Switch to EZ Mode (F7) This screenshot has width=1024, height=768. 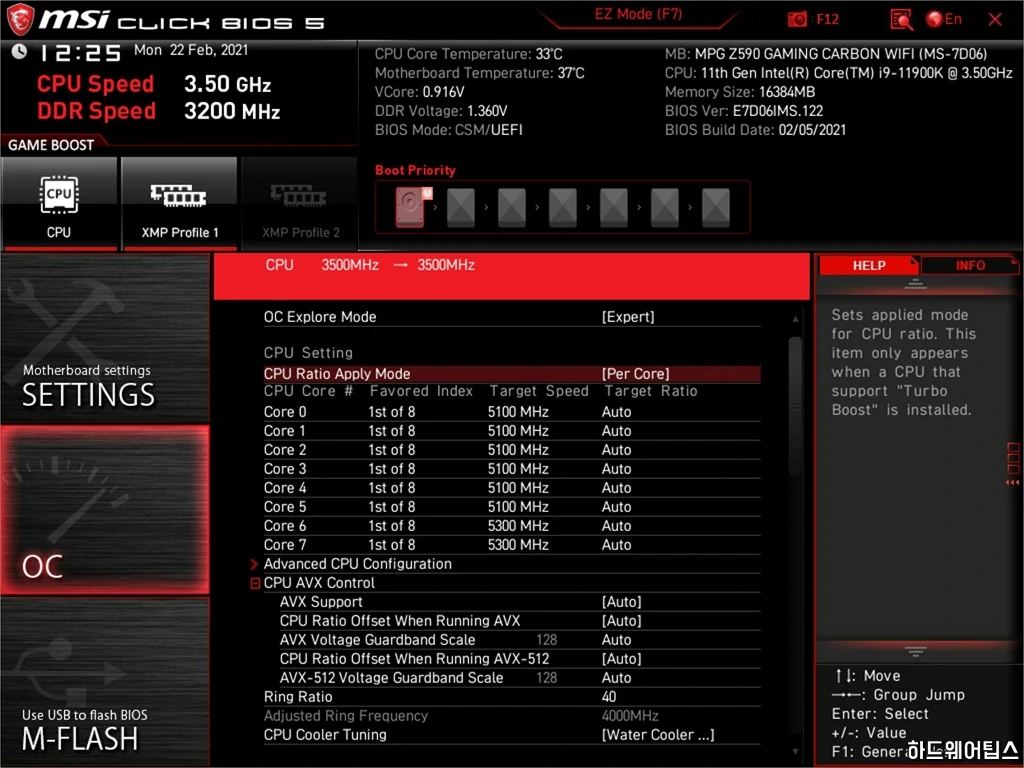638,14
